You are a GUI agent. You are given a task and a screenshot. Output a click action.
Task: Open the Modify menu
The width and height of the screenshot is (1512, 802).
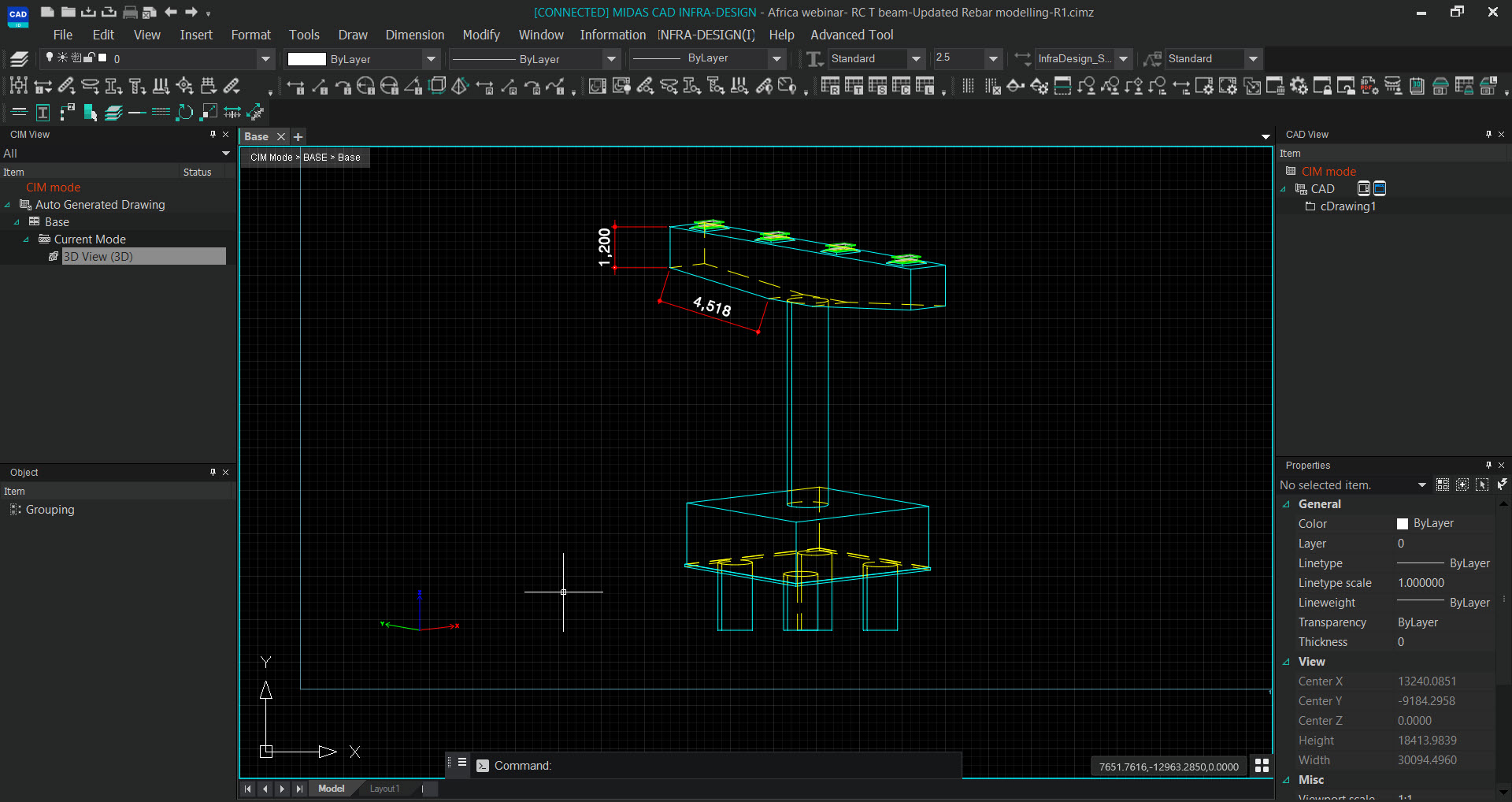pos(481,35)
